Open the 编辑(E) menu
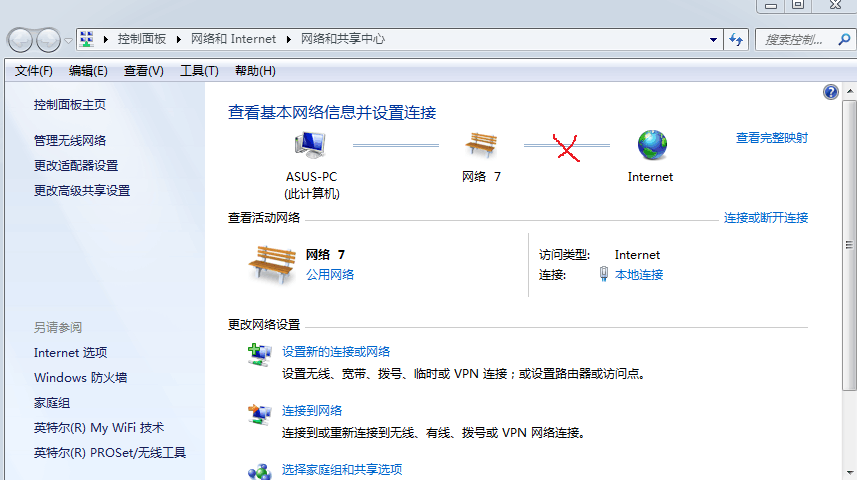Viewport: 857px width, 480px height. [88, 71]
